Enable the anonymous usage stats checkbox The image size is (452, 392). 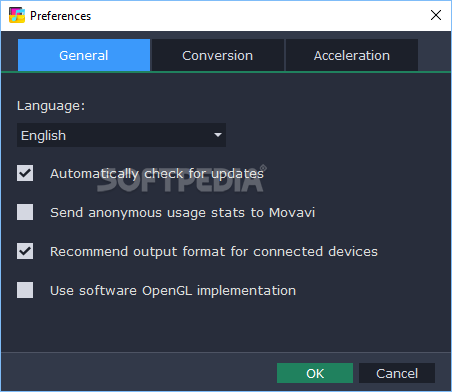[25, 212]
